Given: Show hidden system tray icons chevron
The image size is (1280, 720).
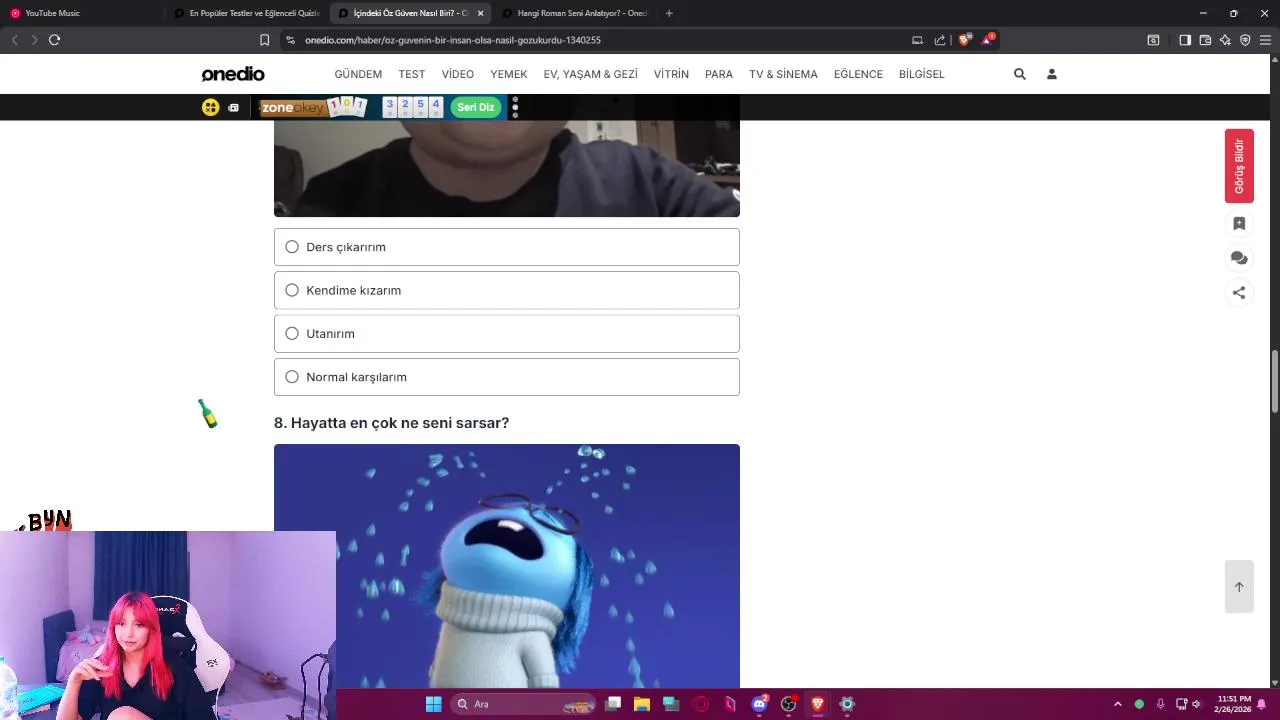Looking at the screenshot, I should pyautogui.click(x=1117, y=704).
